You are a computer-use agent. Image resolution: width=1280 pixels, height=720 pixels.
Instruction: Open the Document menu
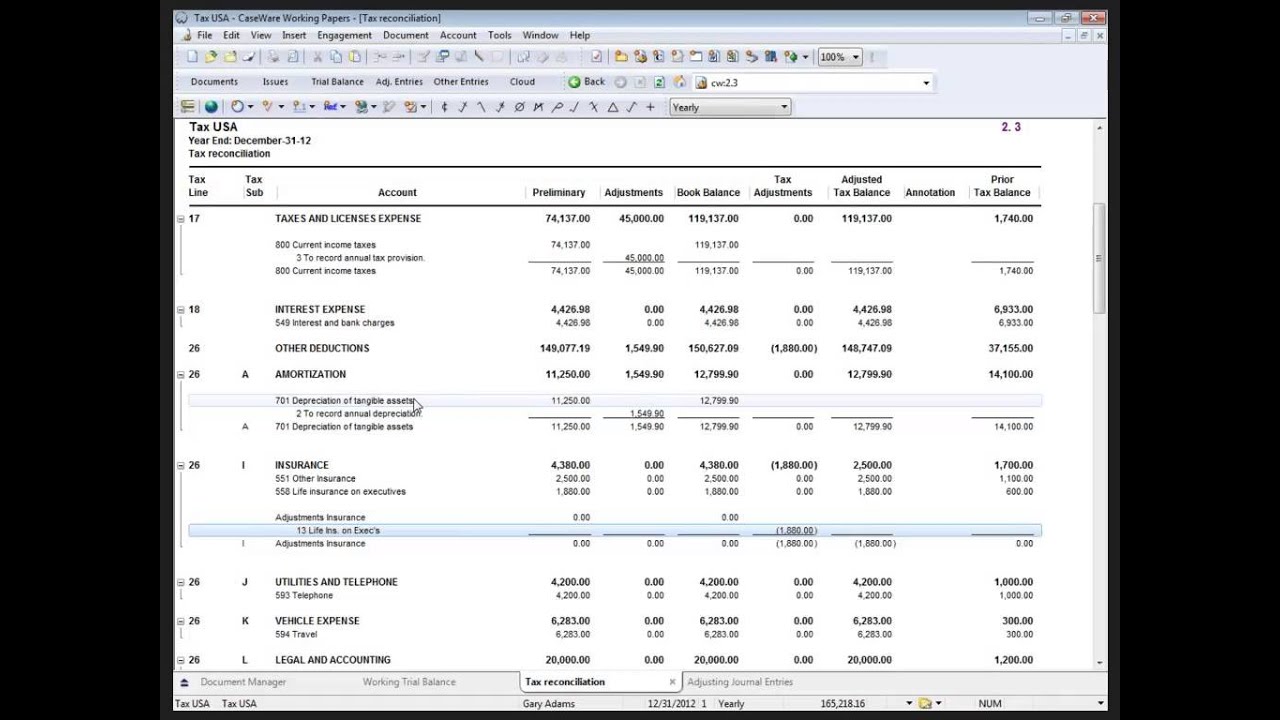pyautogui.click(x=405, y=35)
